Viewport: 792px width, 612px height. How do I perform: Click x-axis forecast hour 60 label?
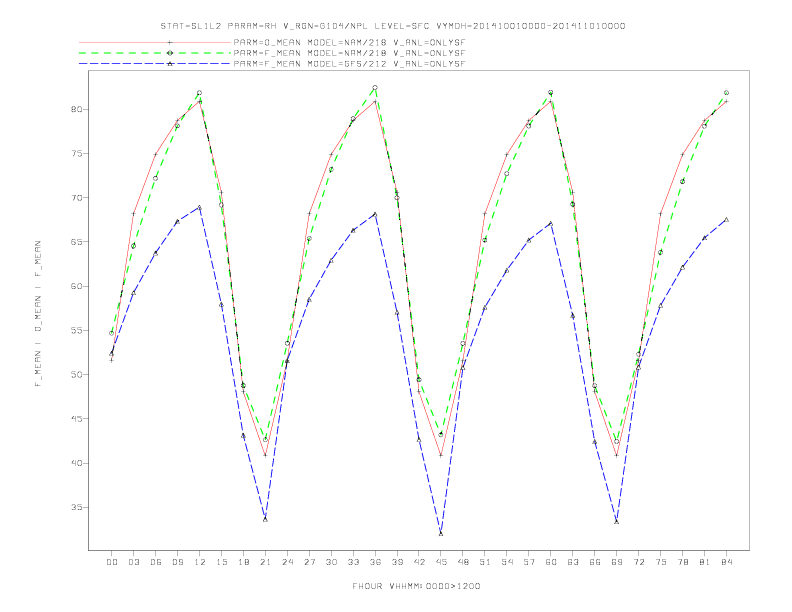pos(551,562)
